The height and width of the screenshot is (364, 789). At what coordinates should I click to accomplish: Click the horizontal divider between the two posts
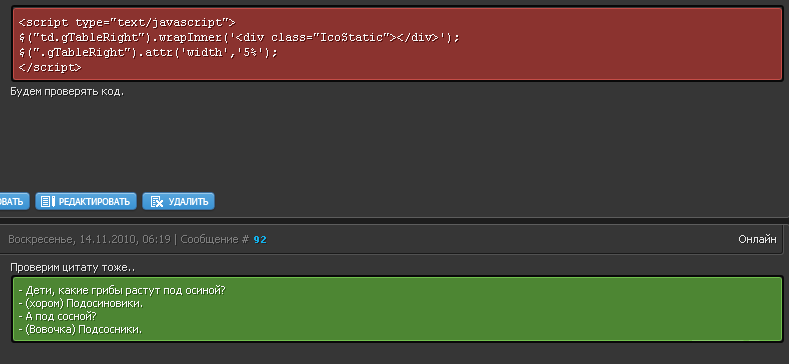(394, 221)
